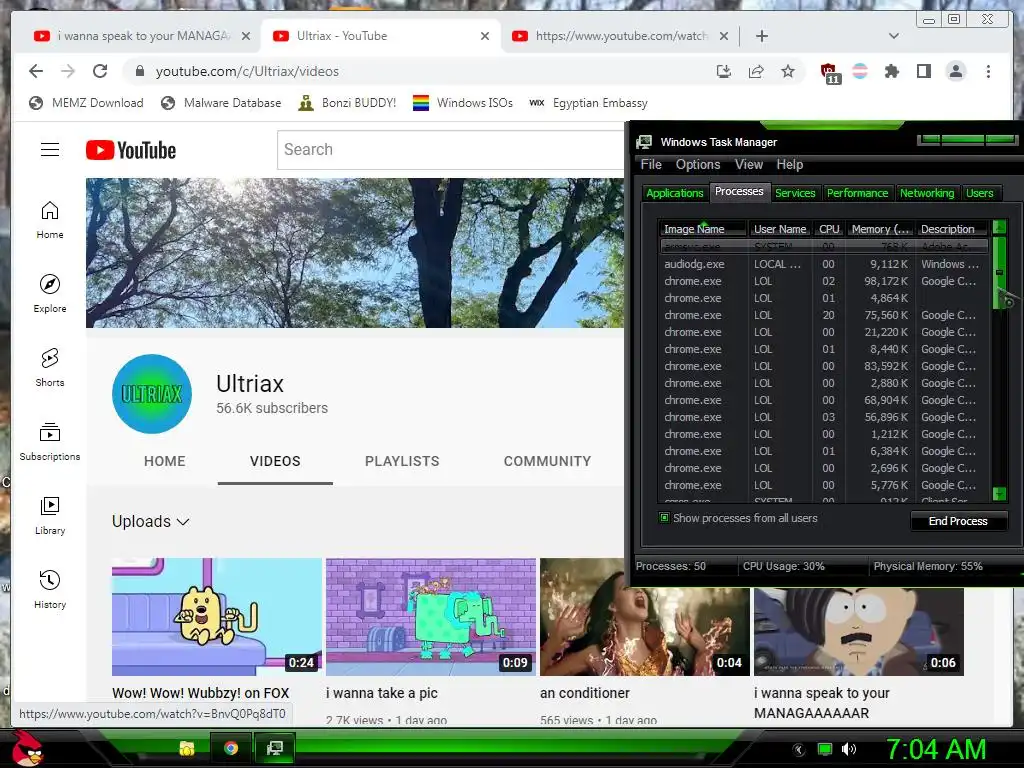1024x768 pixels.
Task: Bookmark this page with the star
Action: 788,71
